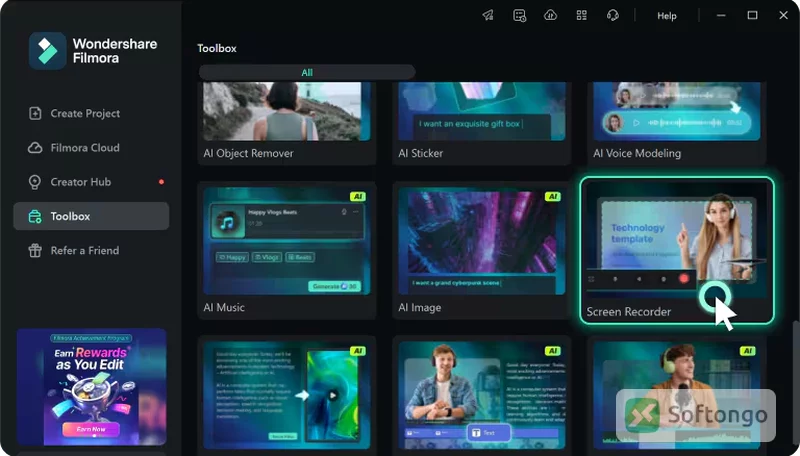Click the paper plane send icon
Screen dimensions: 800x456
[x=488, y=15]
